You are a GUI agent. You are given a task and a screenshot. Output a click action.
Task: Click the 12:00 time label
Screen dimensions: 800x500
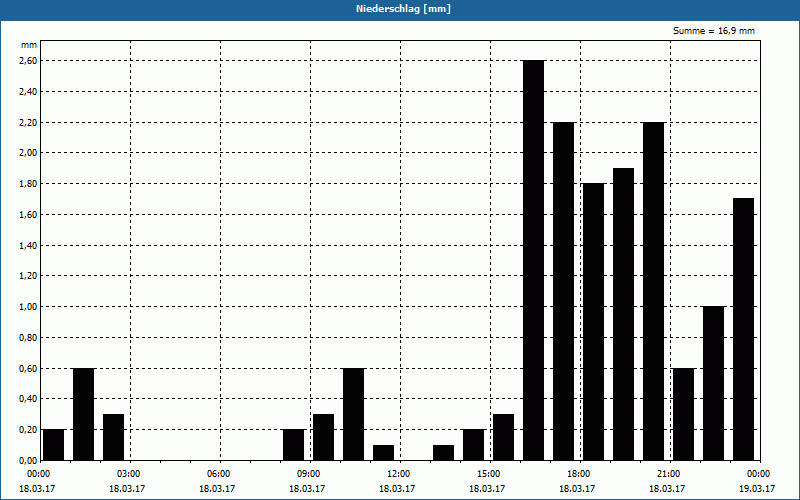click(400, 474)
